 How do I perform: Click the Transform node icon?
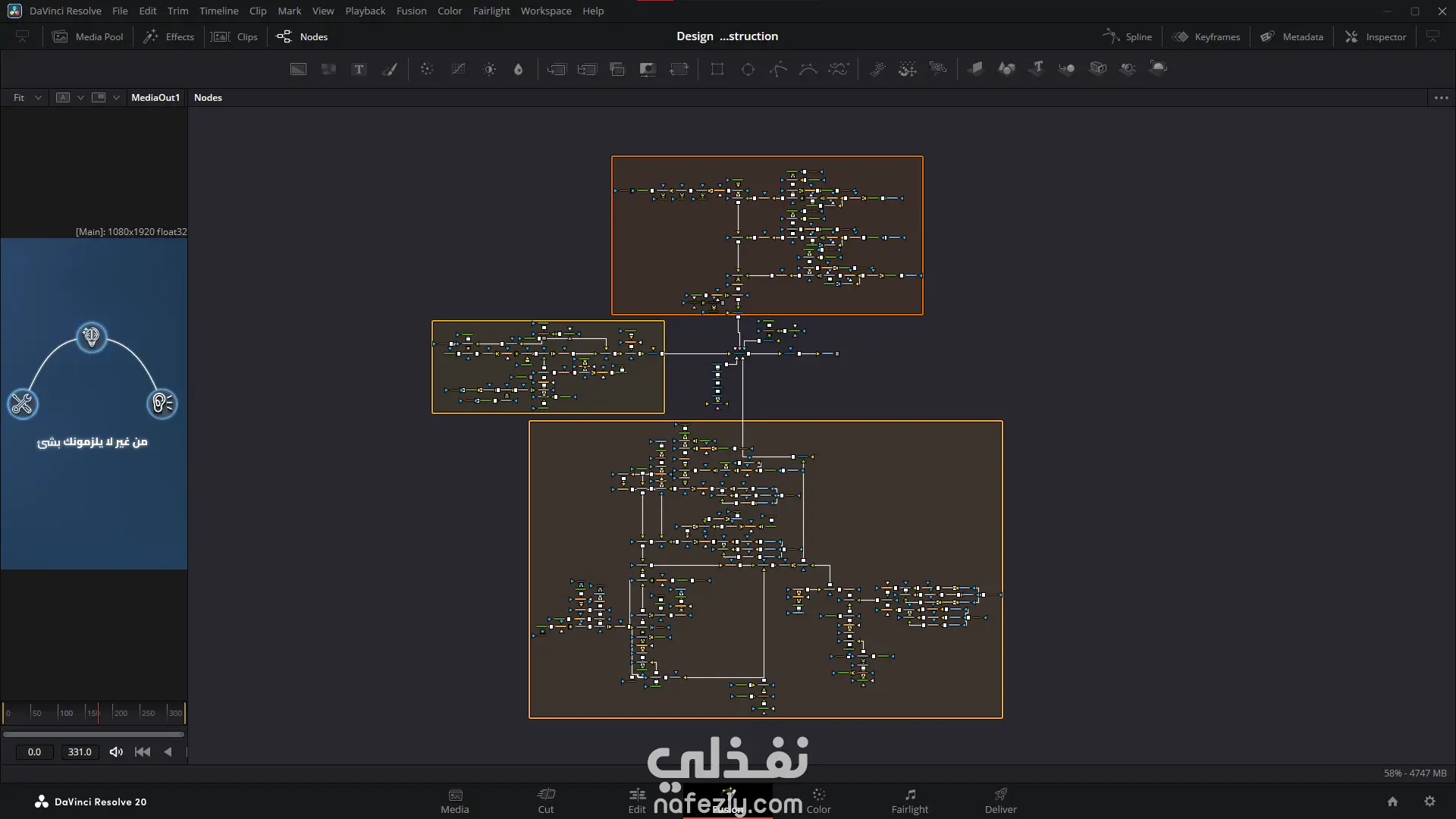[679, 69]
